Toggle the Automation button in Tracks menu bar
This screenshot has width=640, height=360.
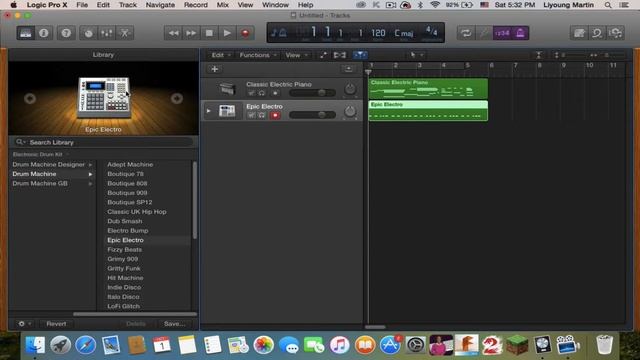click(323, 55)
